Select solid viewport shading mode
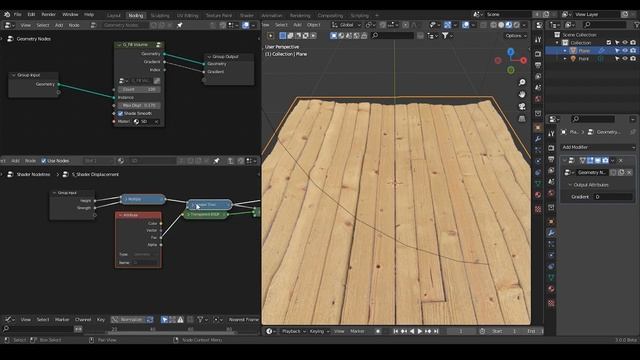 click(x=501, y=25)
